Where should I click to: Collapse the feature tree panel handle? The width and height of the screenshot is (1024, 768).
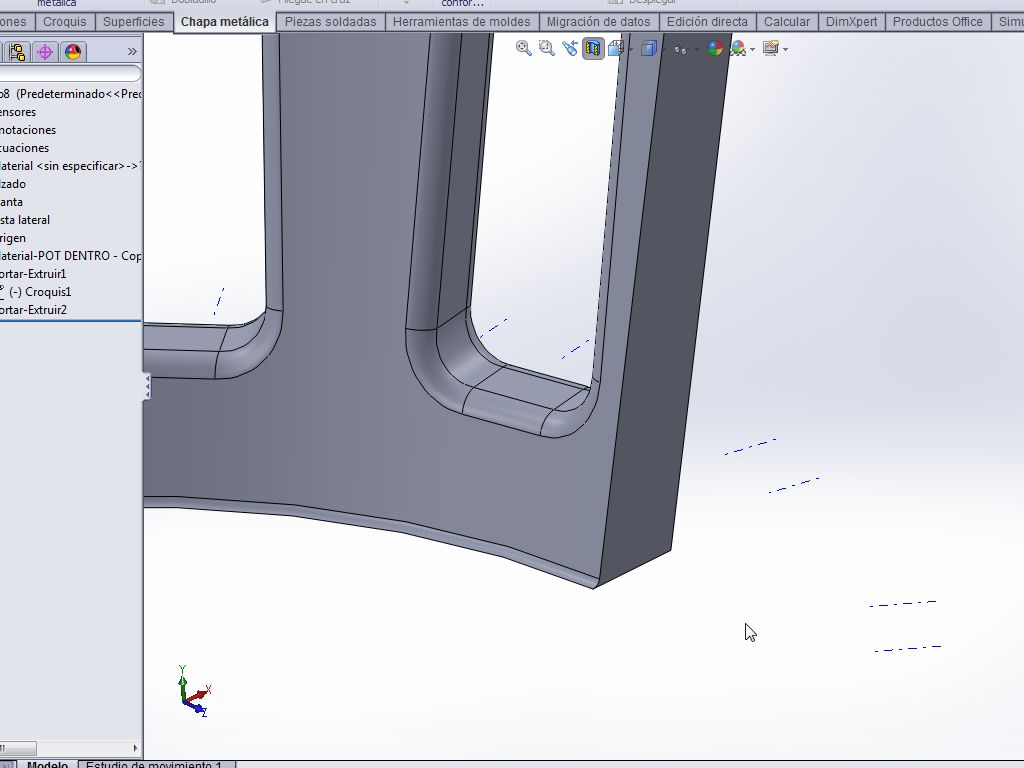[147, 387]
